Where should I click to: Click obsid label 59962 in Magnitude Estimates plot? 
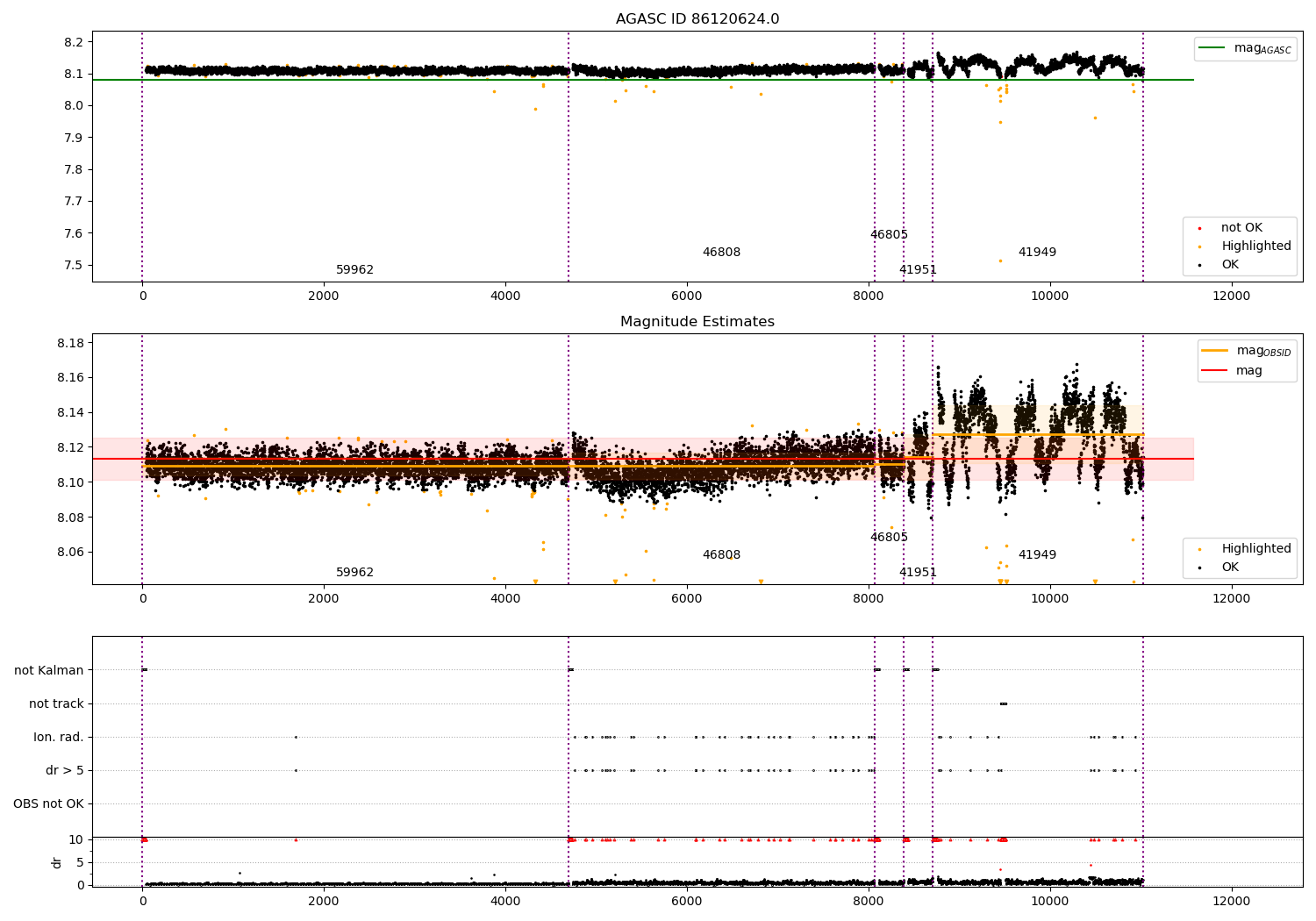coord(354,573)
